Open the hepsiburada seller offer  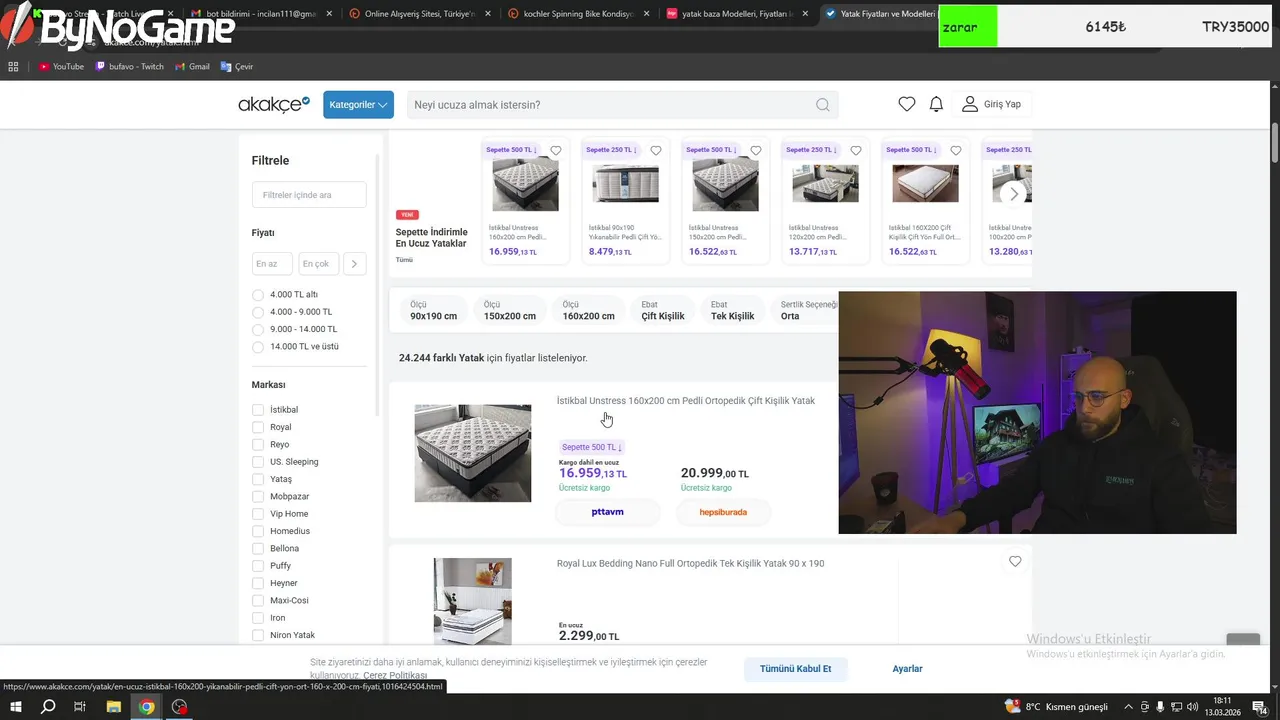coord(724,512)
